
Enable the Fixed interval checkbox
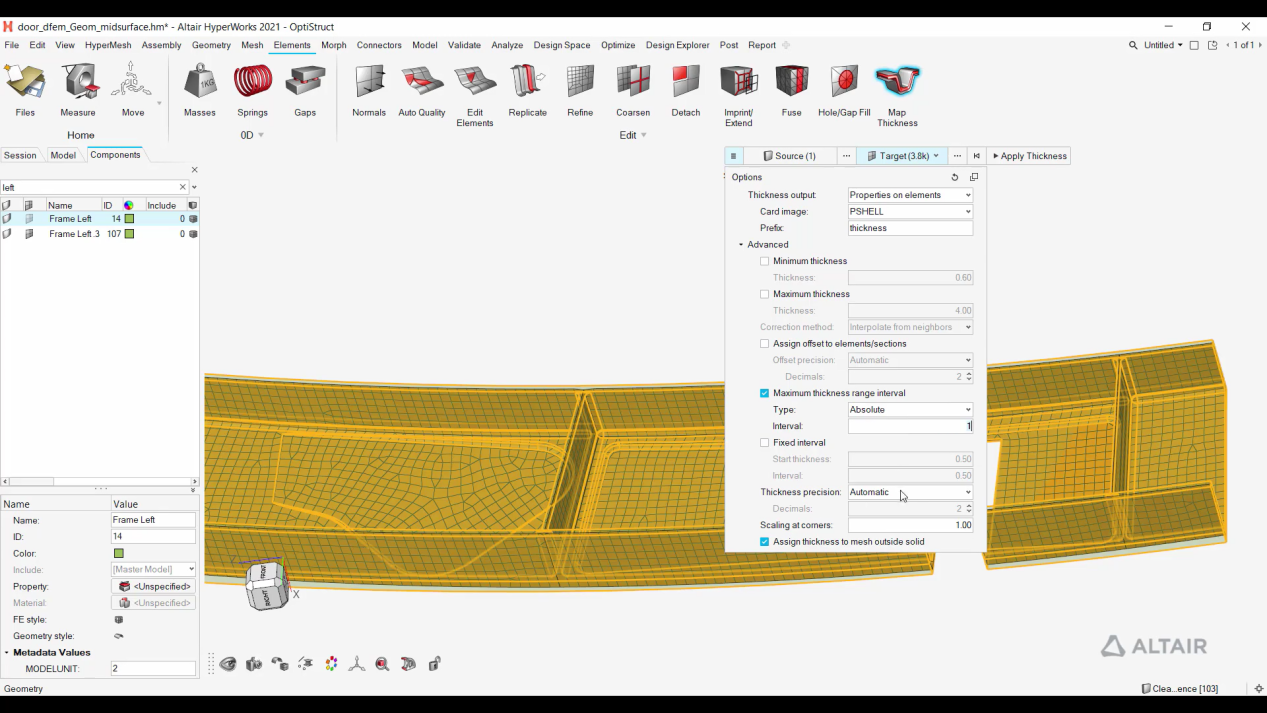point(765,443)
